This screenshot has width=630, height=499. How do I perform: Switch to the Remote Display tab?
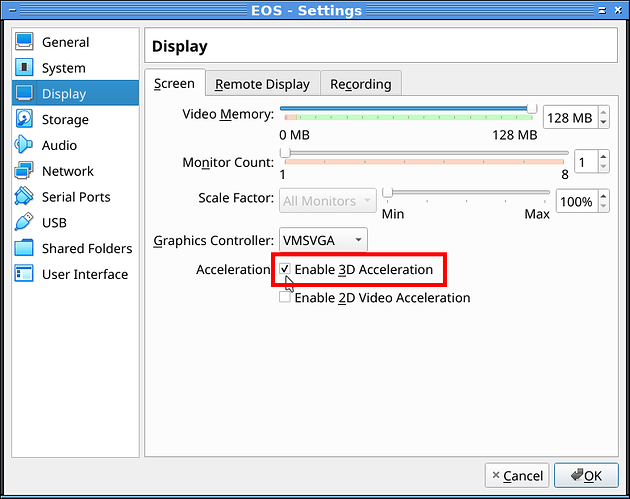[264, 84]
